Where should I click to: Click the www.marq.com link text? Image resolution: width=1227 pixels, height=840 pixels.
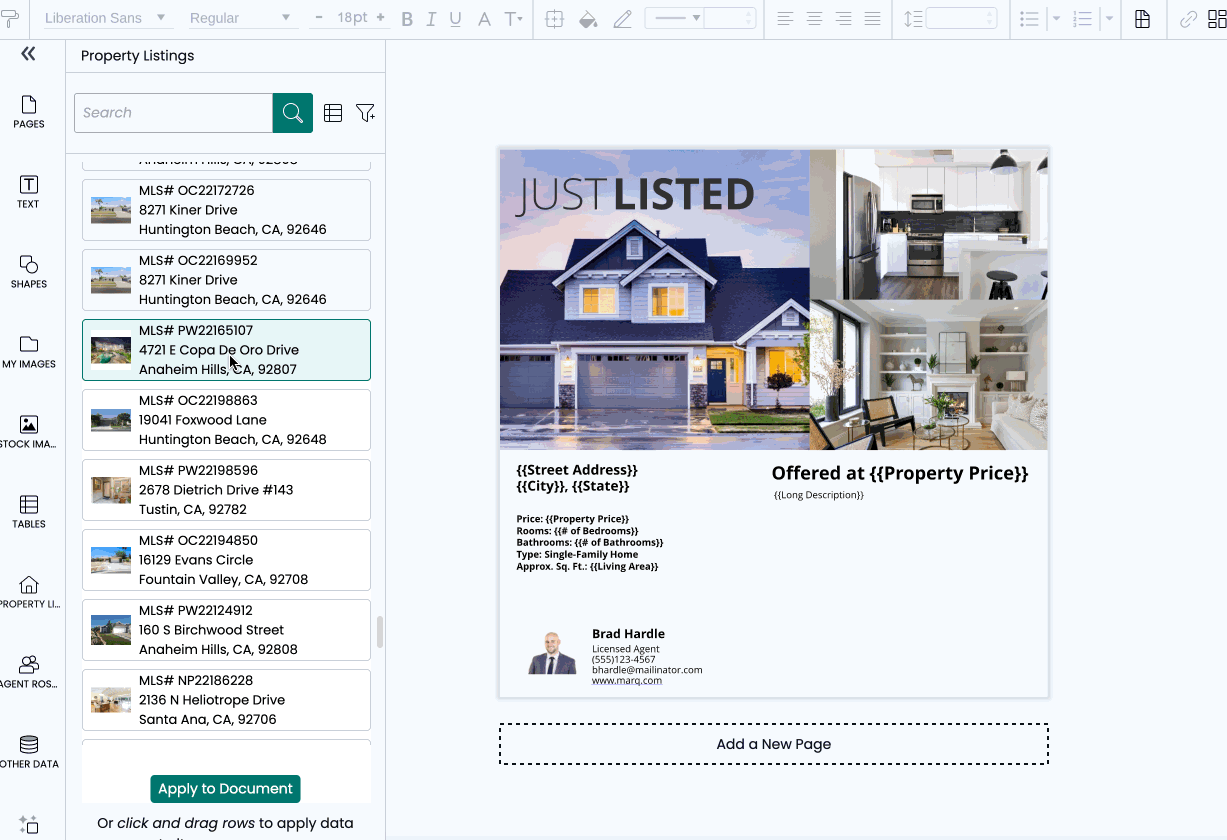coord(627,681)
